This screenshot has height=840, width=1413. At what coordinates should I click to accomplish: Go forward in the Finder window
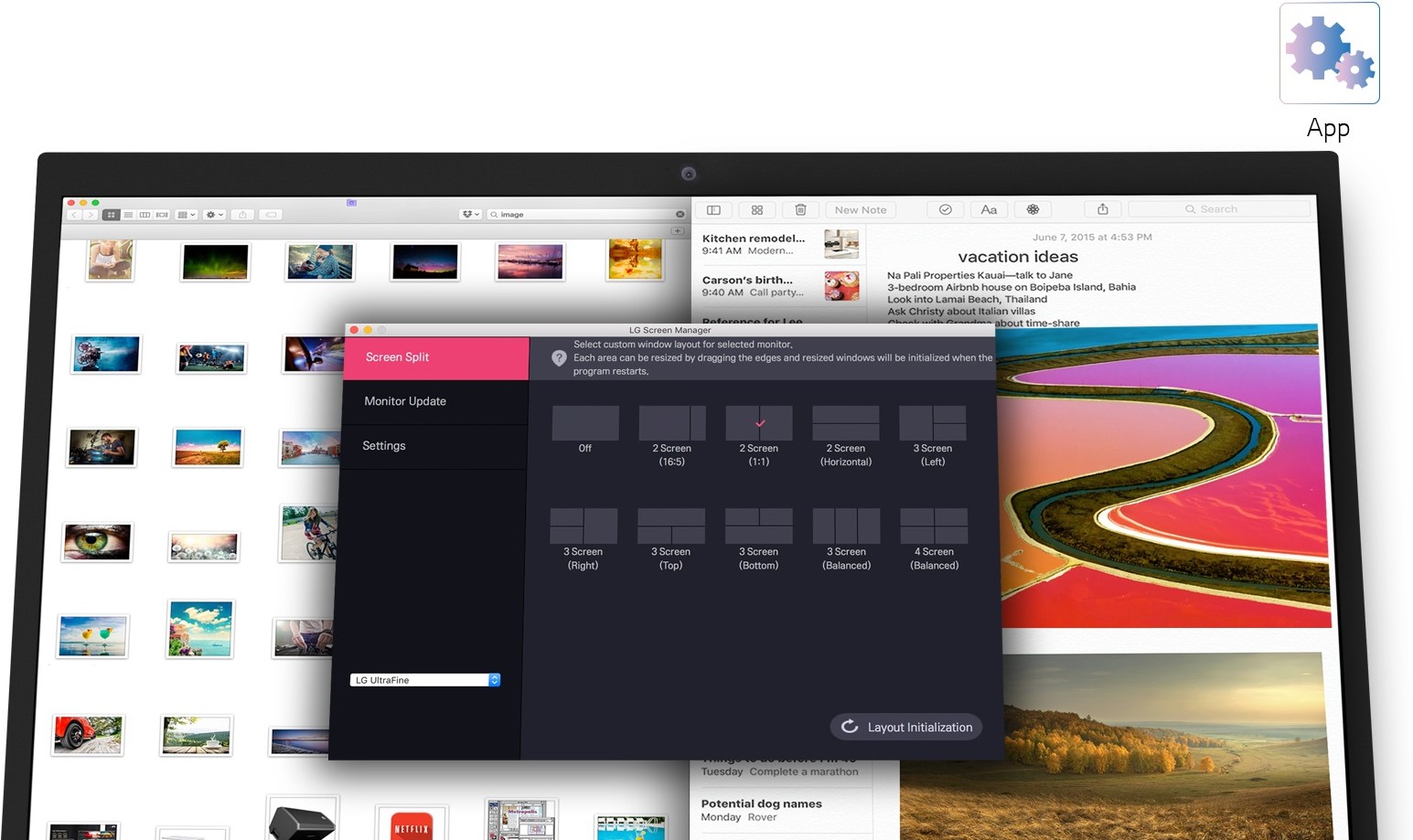[90, 215]
